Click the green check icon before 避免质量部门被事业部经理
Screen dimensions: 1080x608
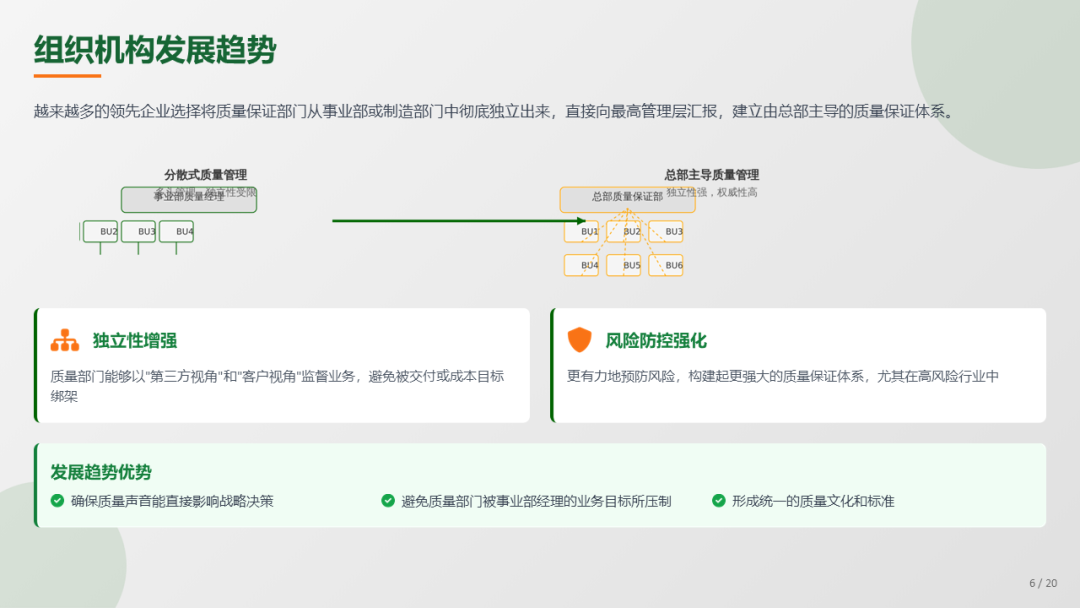point(388,500)
